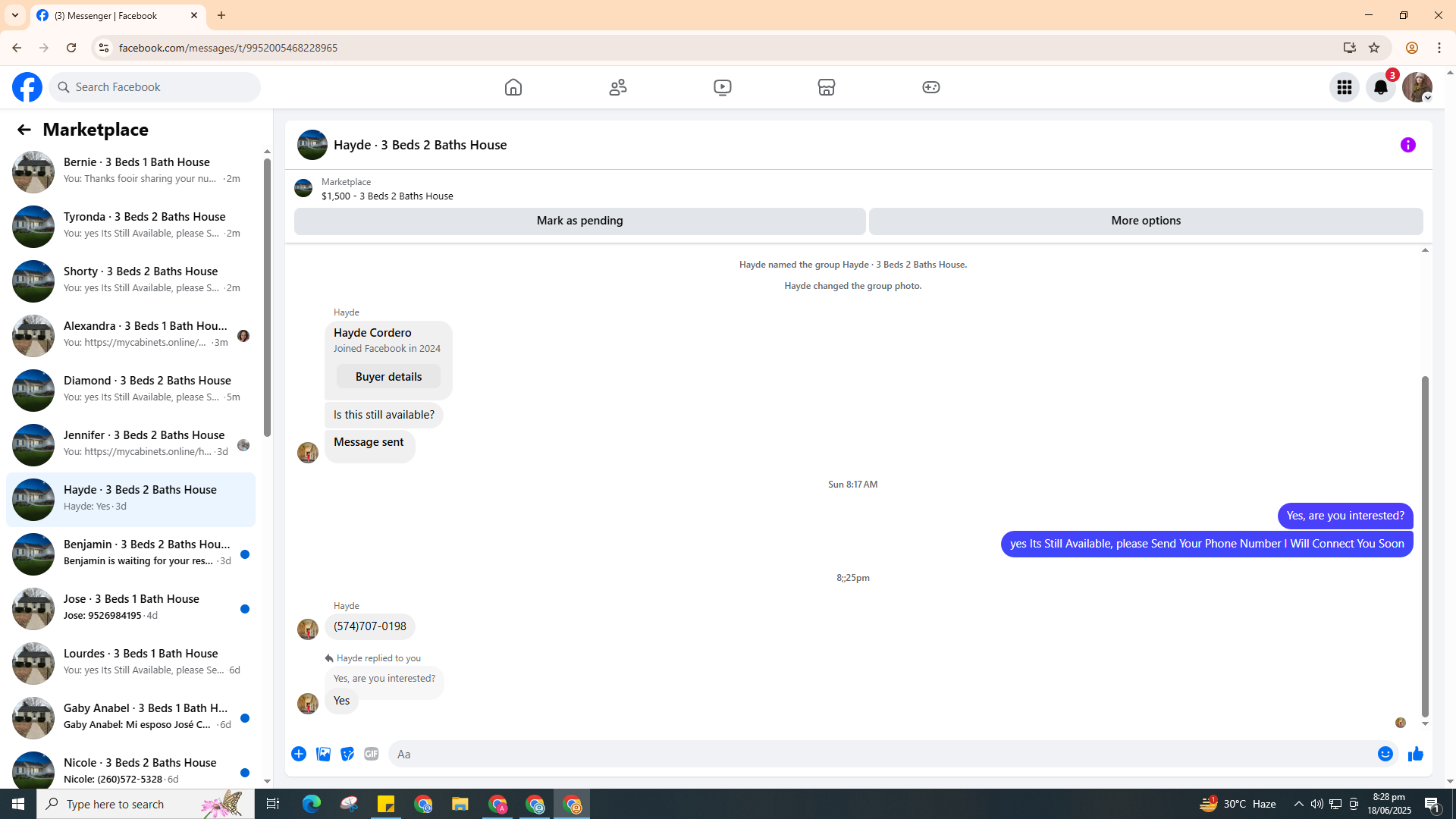Click the phone number message (574)707-0198
Viewport: 1456px width, 819px height.
370,626
